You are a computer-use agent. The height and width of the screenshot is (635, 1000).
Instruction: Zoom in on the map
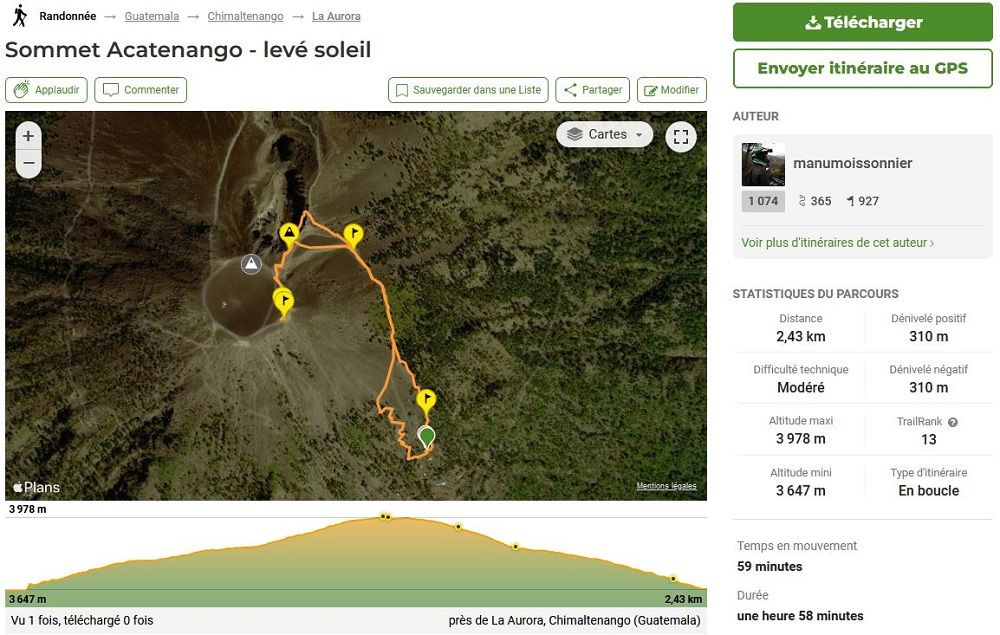pos(28,136)
